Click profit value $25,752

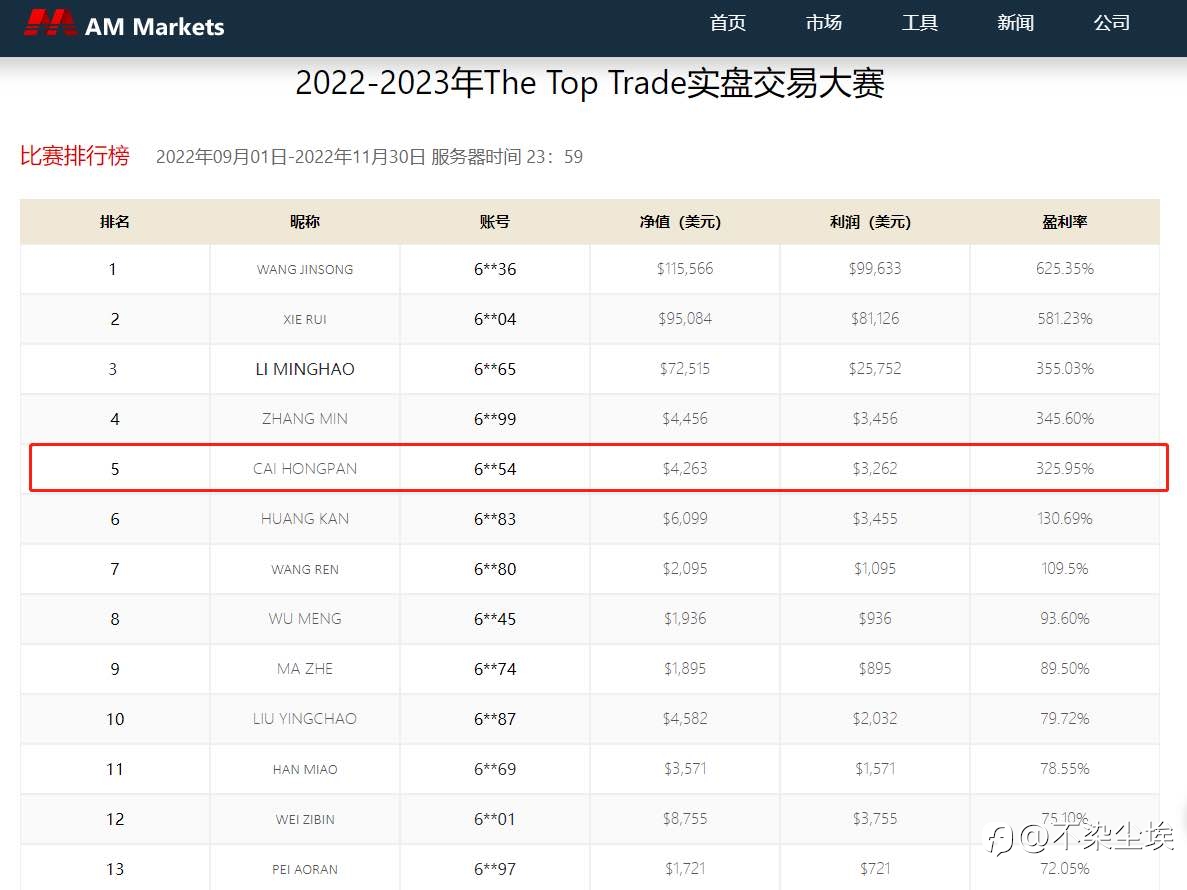click(x=875, y=369)
